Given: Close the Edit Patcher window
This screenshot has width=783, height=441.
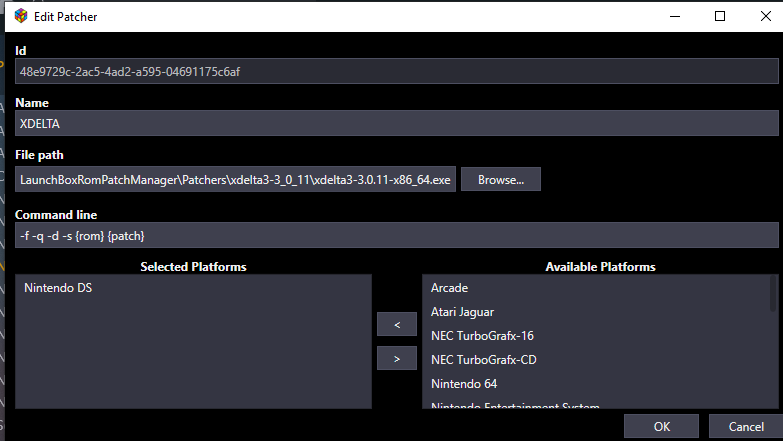Looking at the screenshot, I should coord(766,16).
